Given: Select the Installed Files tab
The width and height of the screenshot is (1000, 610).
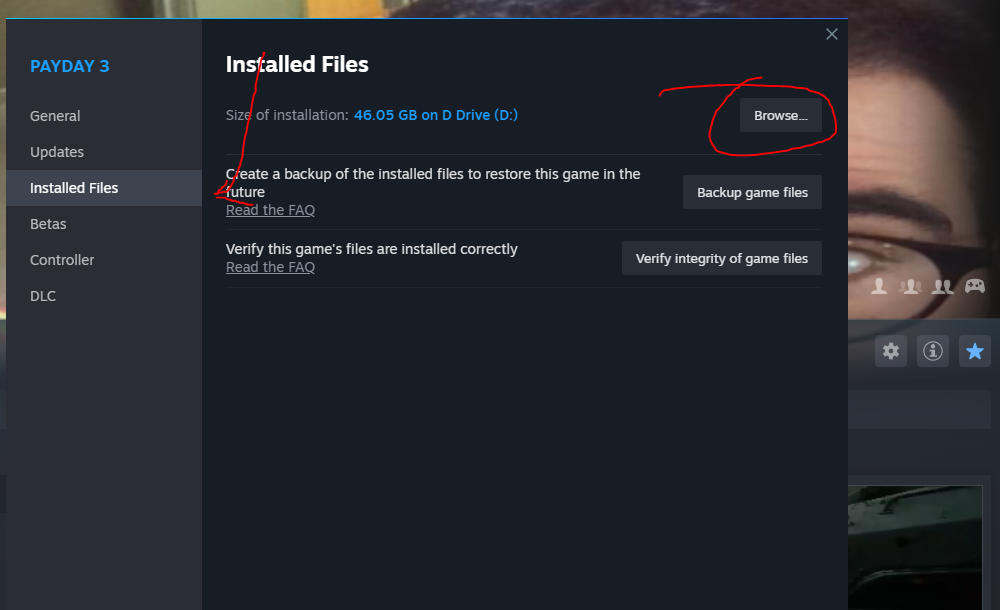Looking at the screenshot, I should 74,188.
